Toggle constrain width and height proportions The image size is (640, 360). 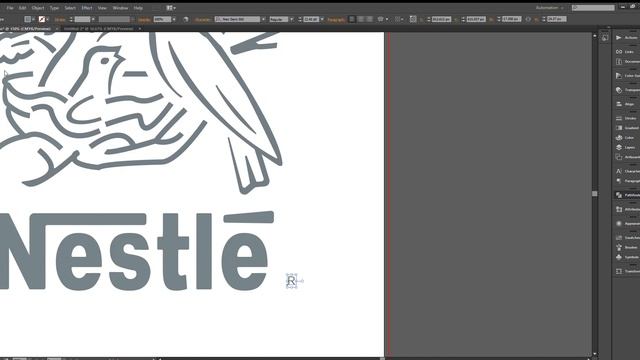[x=528, y=19]
